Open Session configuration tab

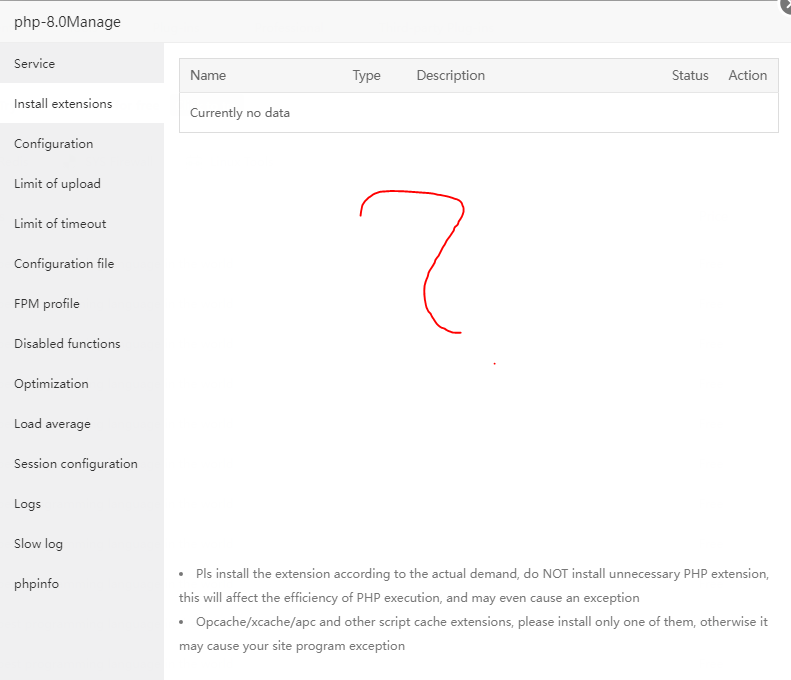[76, 464]
